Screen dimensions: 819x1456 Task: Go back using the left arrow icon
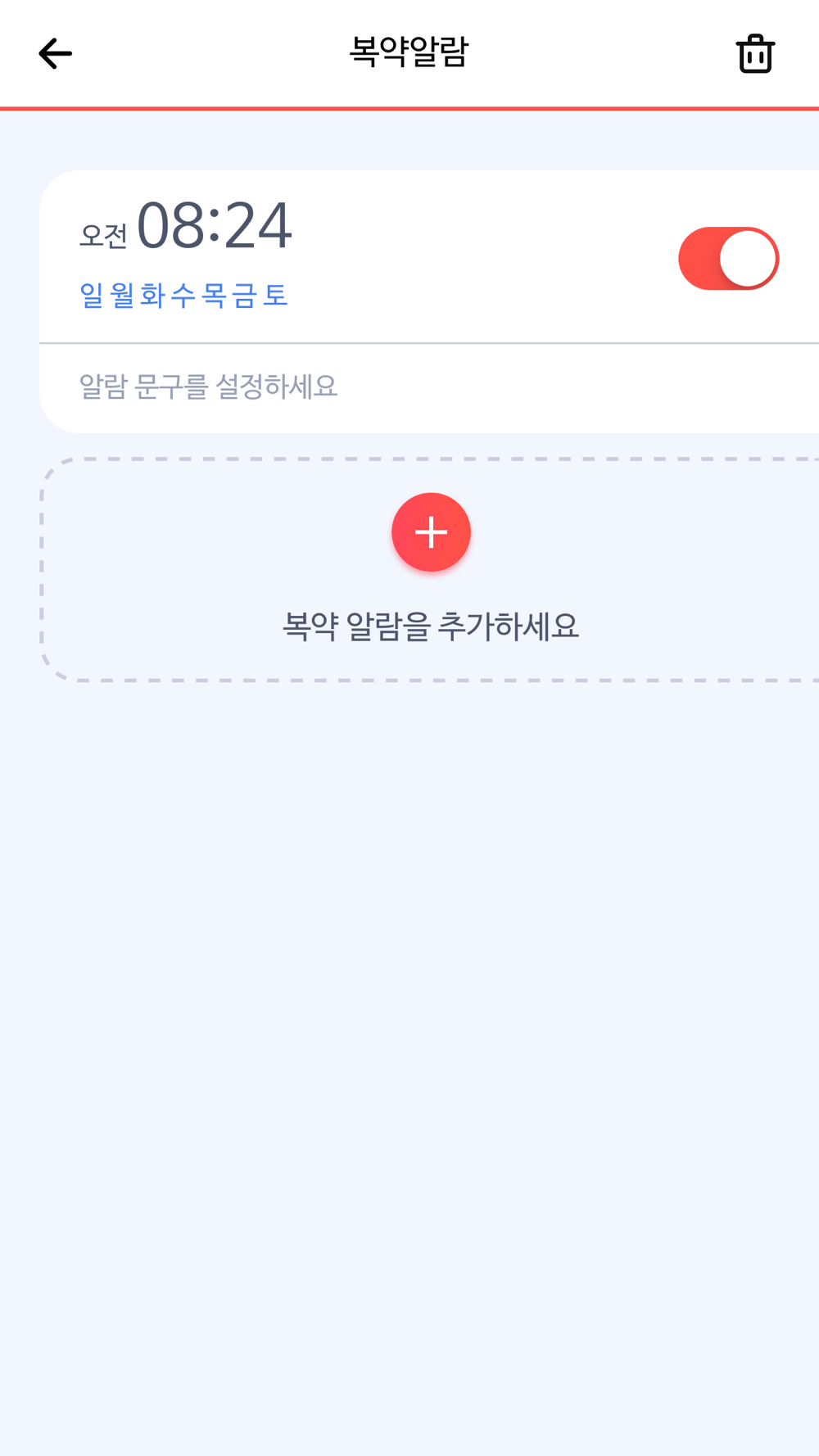pyautogui.click(x=55, y=54)
